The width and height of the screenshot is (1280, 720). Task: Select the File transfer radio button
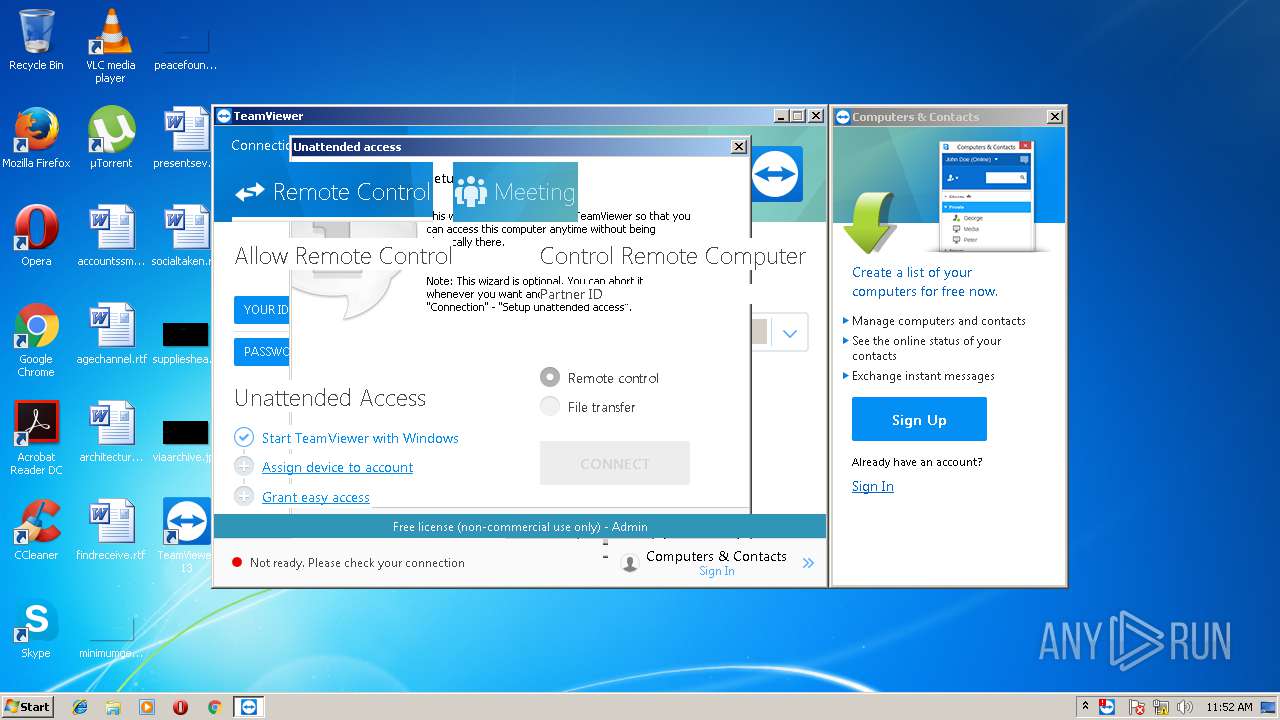click(x=550, y=406)
